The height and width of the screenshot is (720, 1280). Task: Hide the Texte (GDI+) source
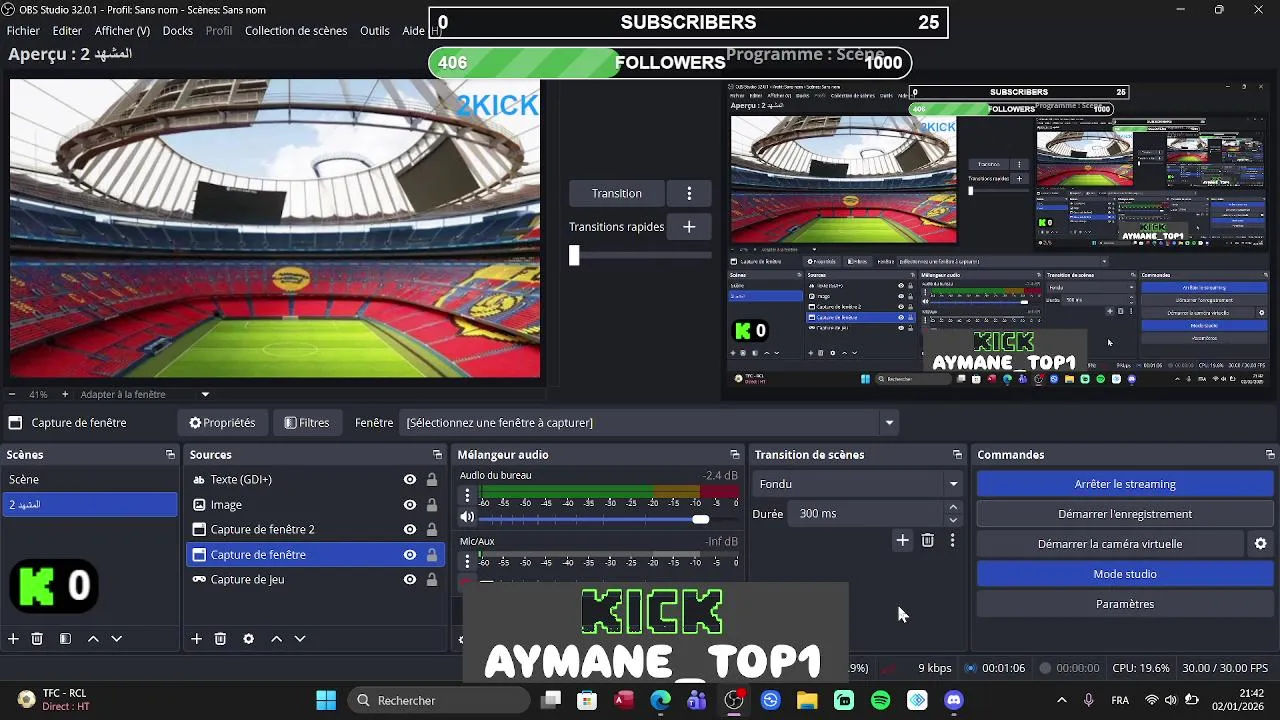[x=410, y=480]
